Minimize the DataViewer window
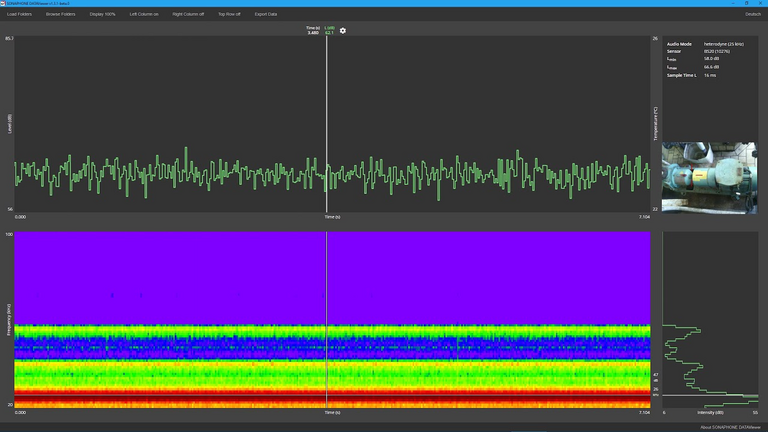Image resolution: width=768 pixels, height=432 pixels. pos(731,3)
